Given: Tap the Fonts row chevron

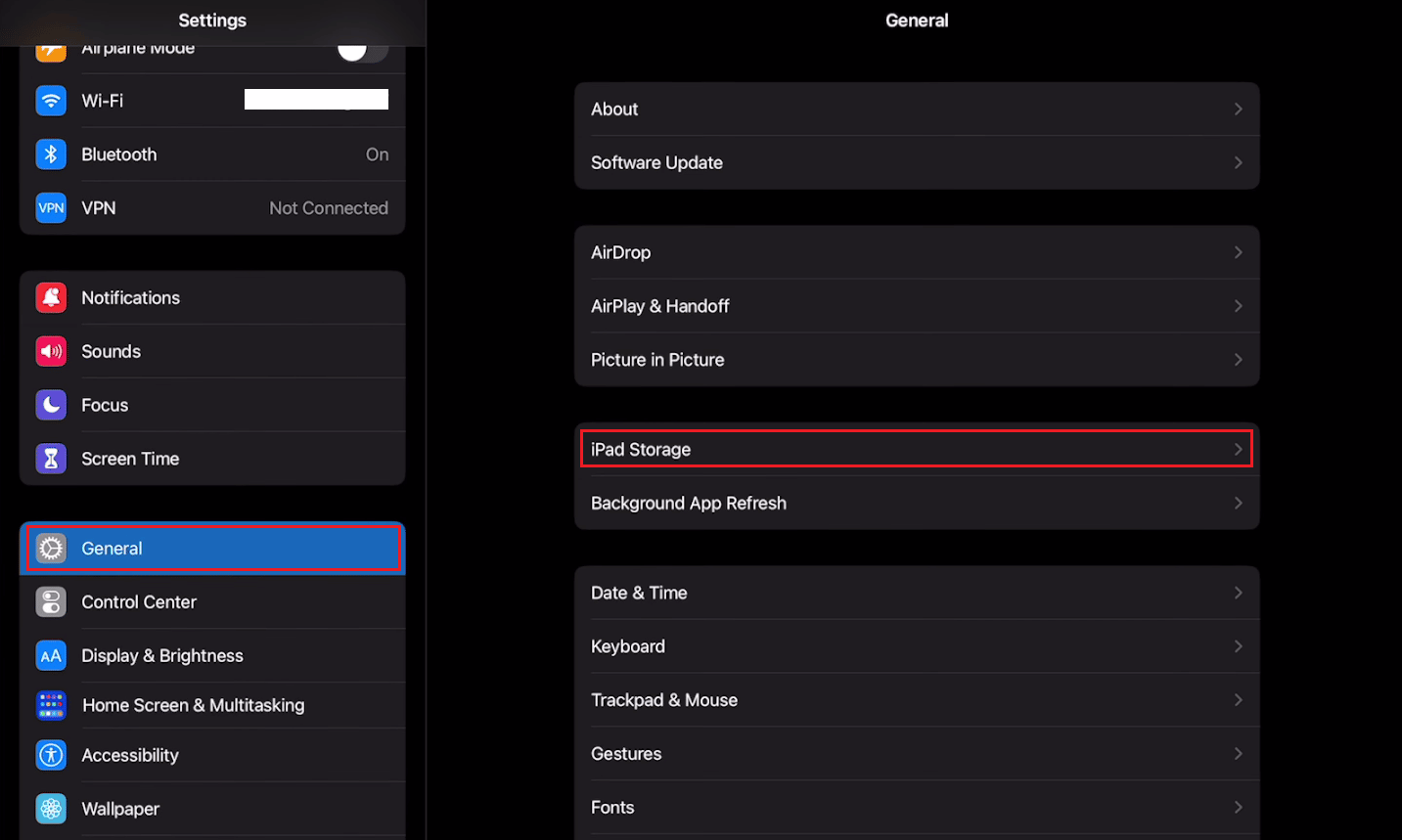Looking at the screenshot, I should tap(1238, 808).
